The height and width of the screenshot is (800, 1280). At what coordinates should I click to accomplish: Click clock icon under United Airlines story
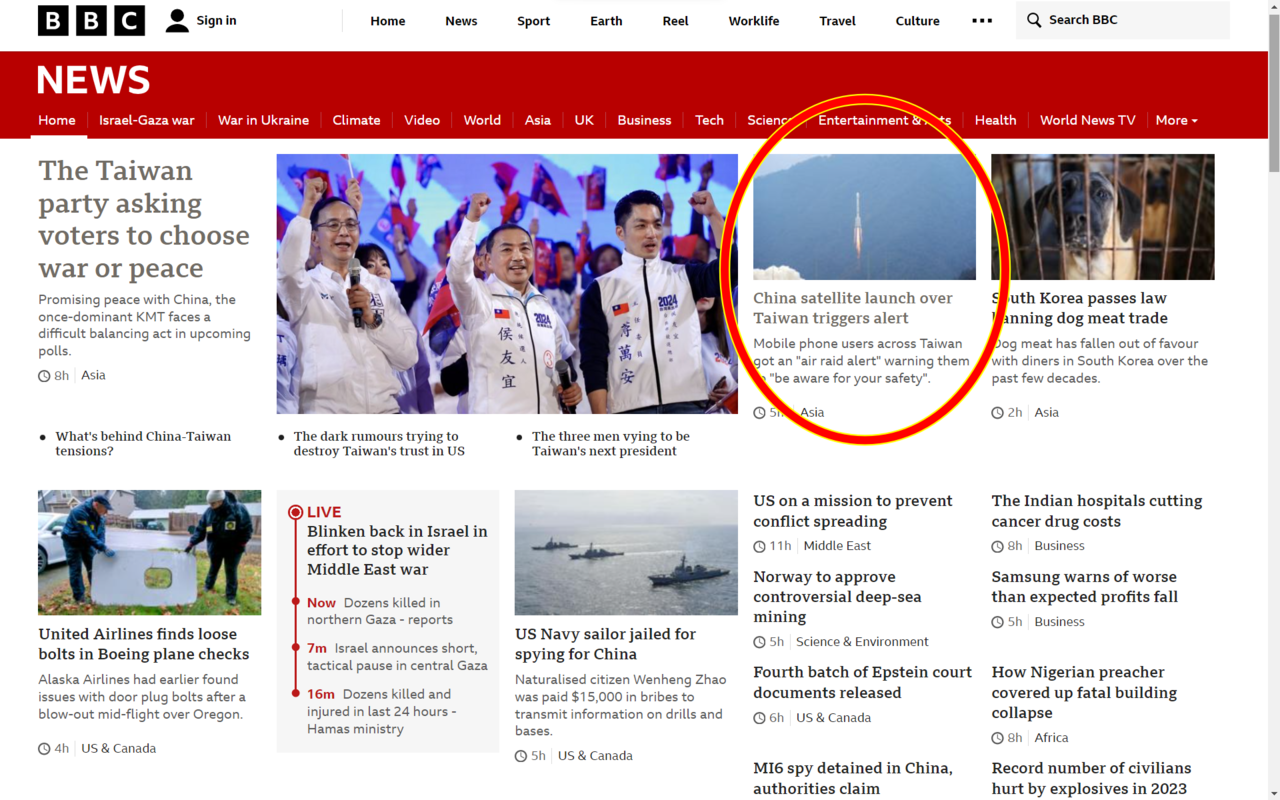click(44, 749)
